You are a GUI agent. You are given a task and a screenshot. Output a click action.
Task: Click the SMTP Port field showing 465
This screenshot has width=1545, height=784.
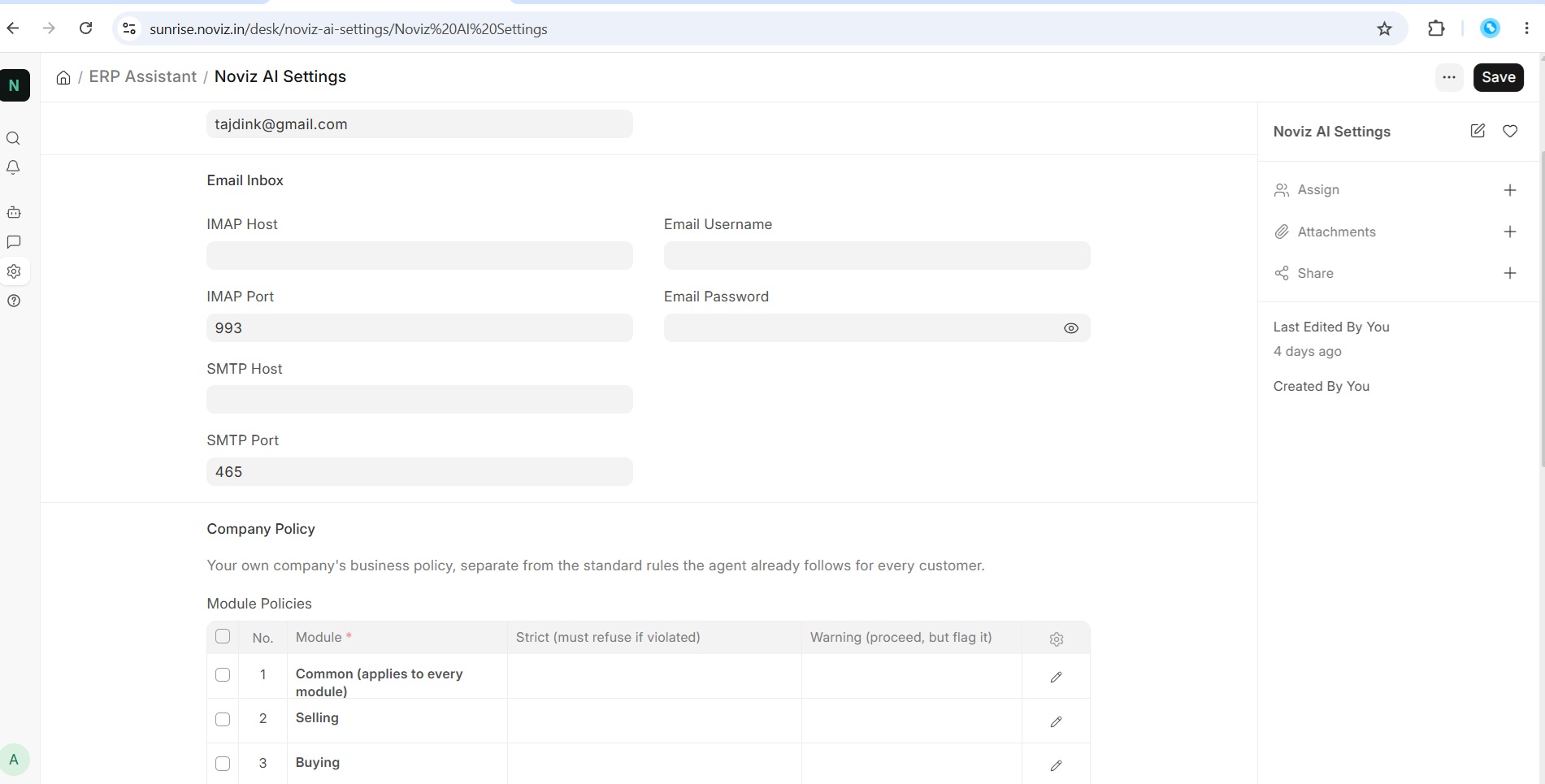pos(419,471)
